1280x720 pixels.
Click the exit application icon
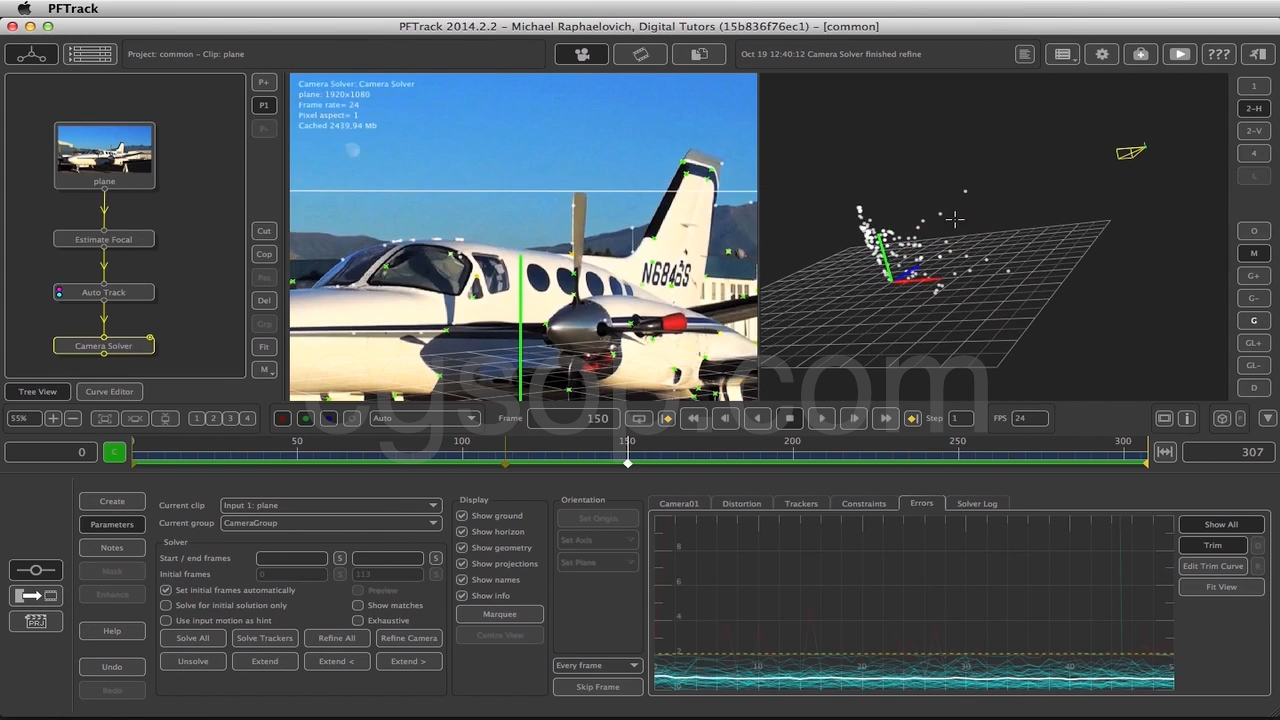tap(1257, 54)
